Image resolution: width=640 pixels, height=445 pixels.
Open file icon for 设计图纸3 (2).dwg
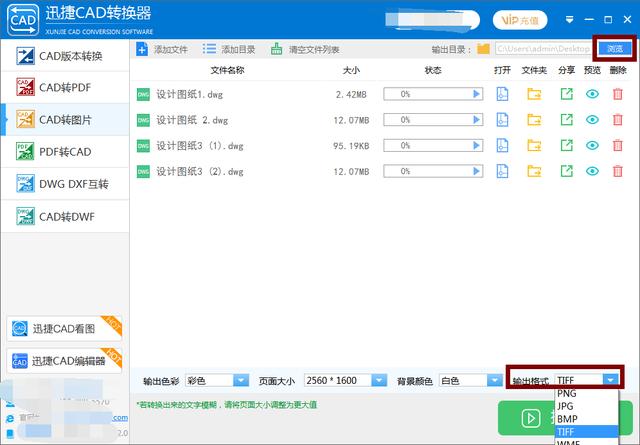tap(502, 171)
